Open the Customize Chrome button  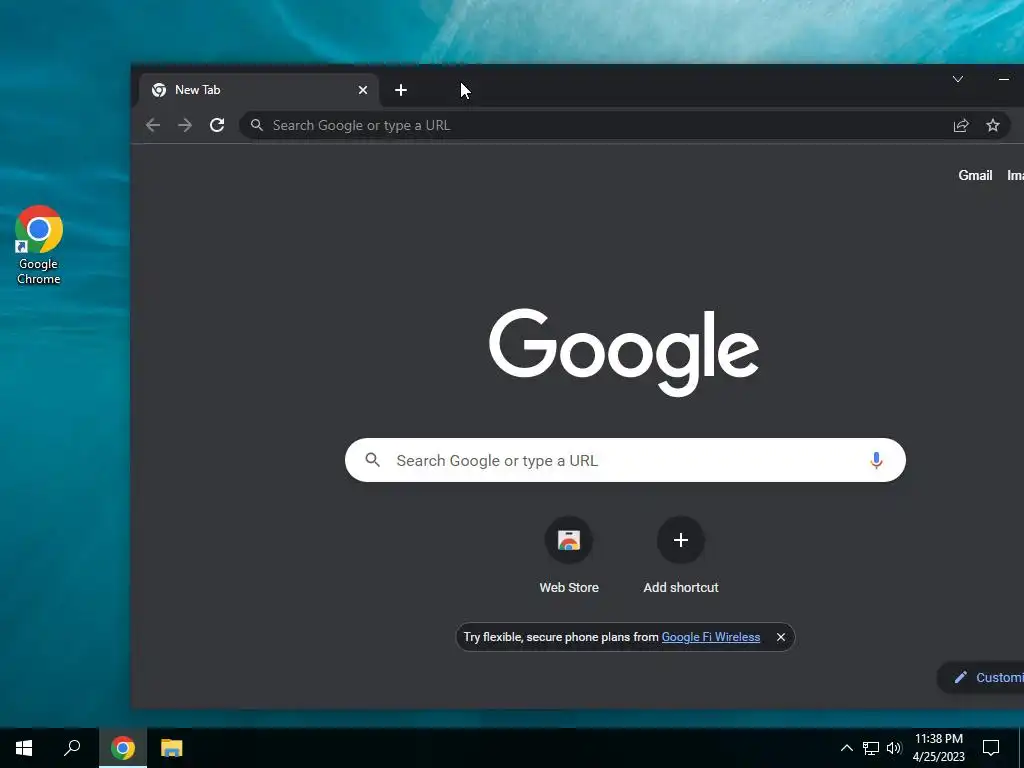pyautogui.click(x=981, y=677)
